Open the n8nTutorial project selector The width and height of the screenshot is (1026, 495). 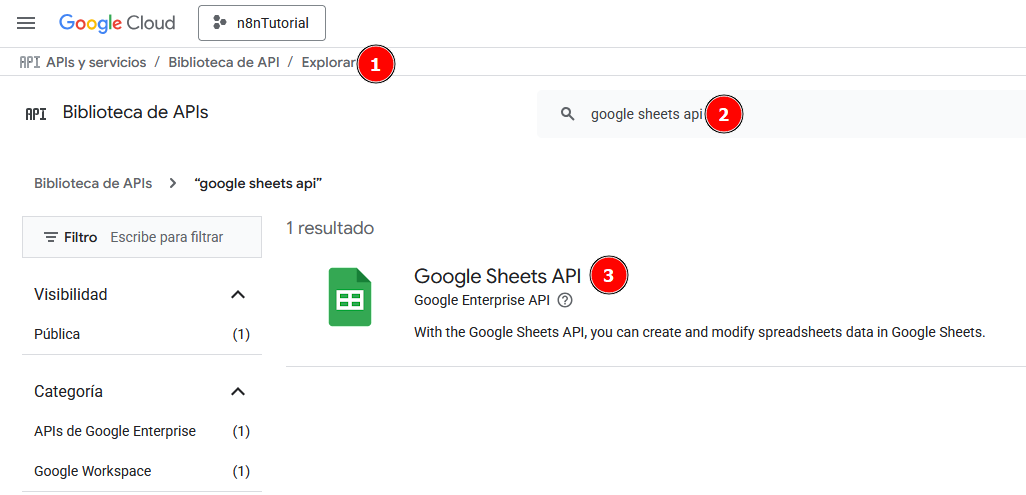click(262, 23)
